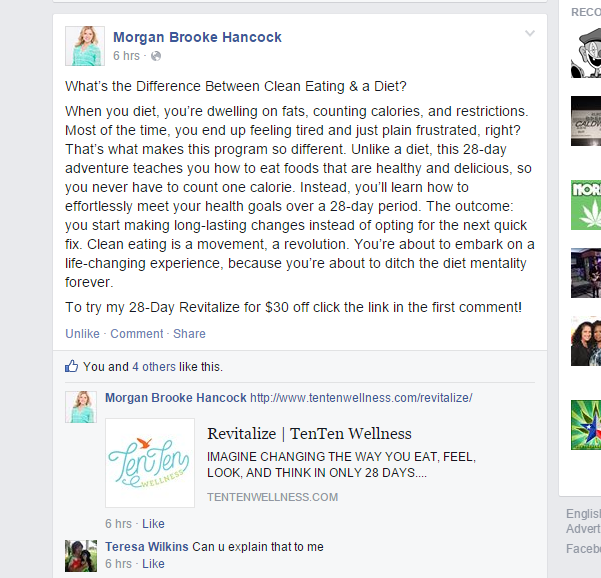
Task: Open the post options chevron dropdown
Action: 530,33
